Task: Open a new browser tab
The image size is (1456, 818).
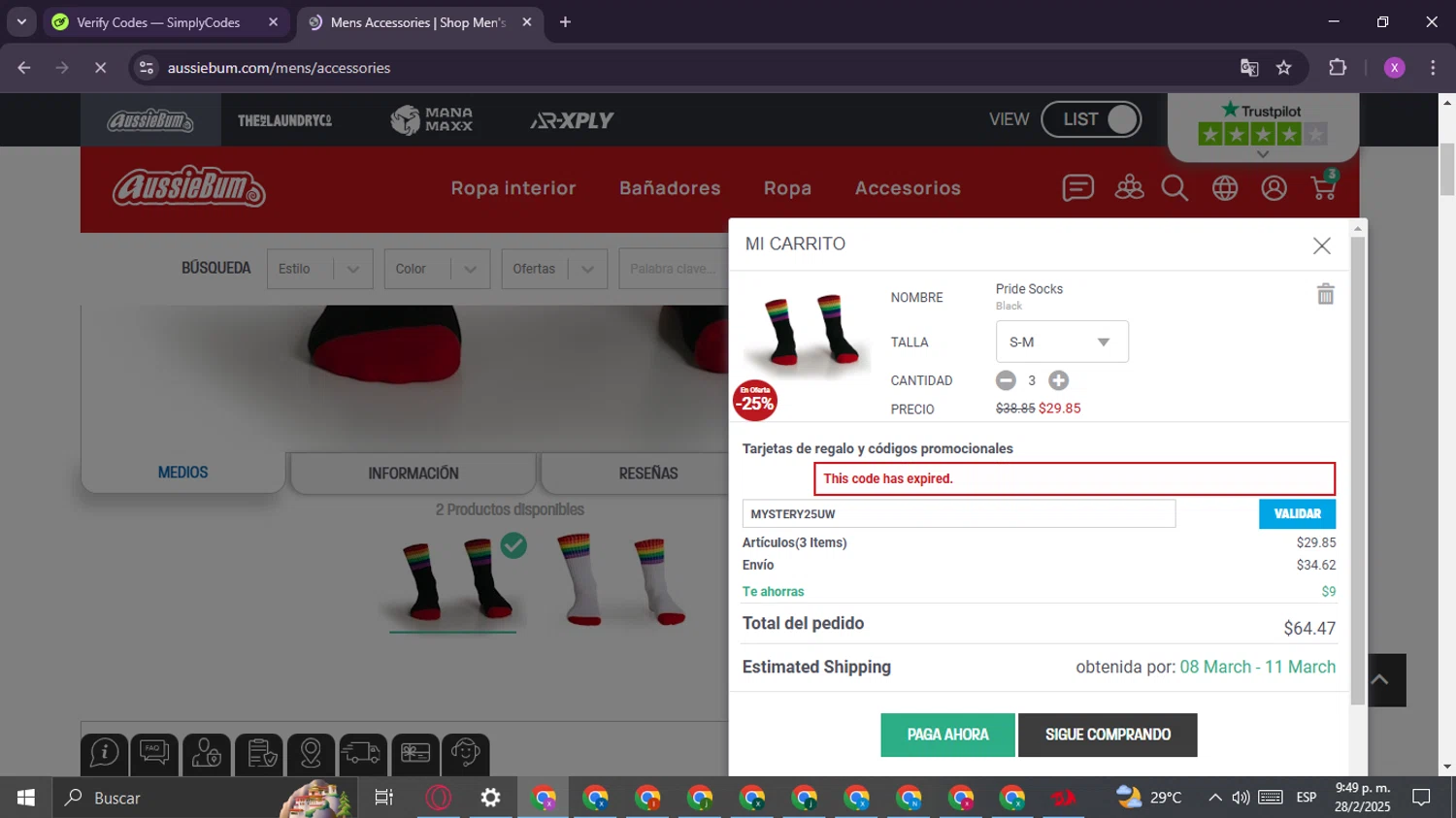Action: [565, 22]
